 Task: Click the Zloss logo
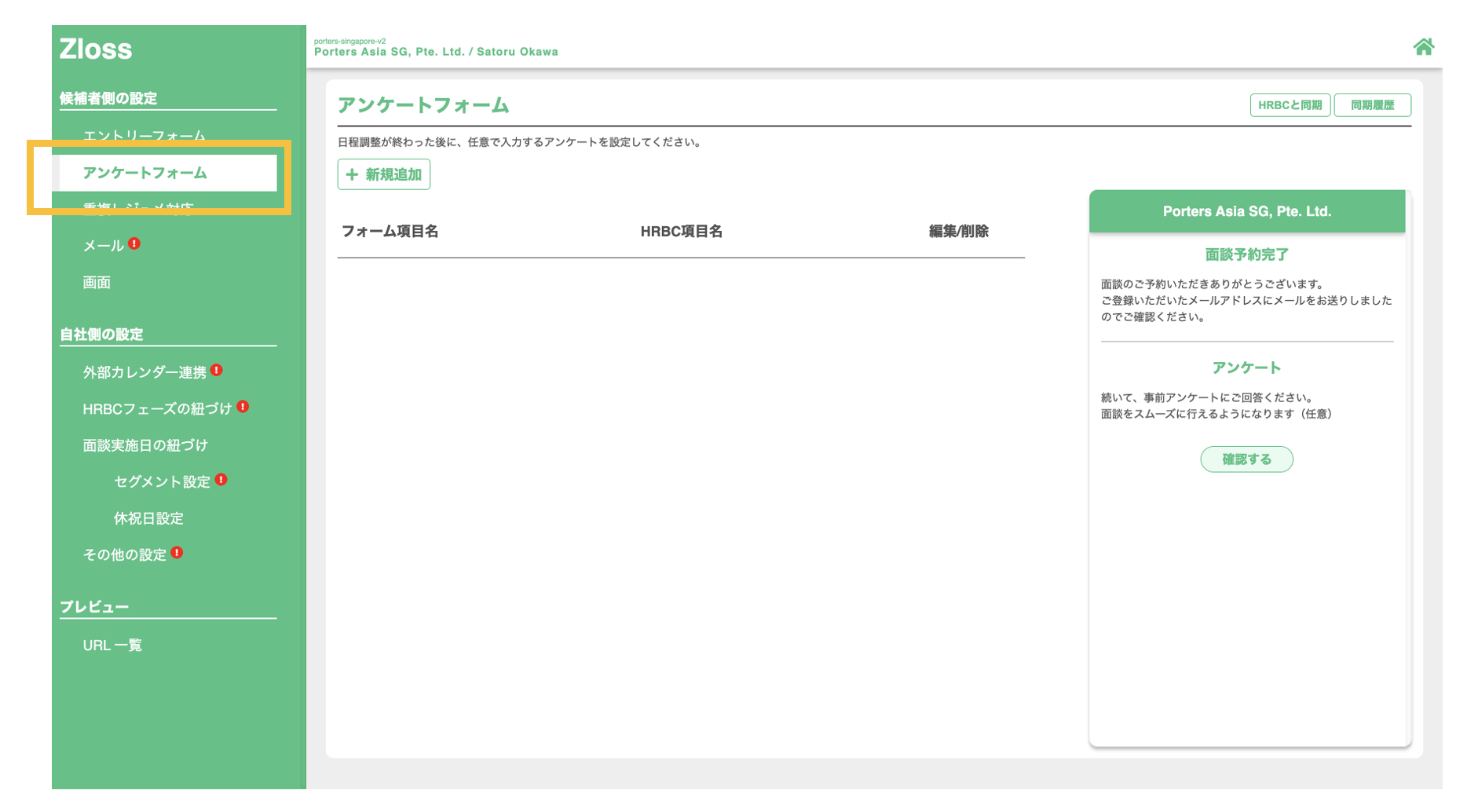(96, 49)
